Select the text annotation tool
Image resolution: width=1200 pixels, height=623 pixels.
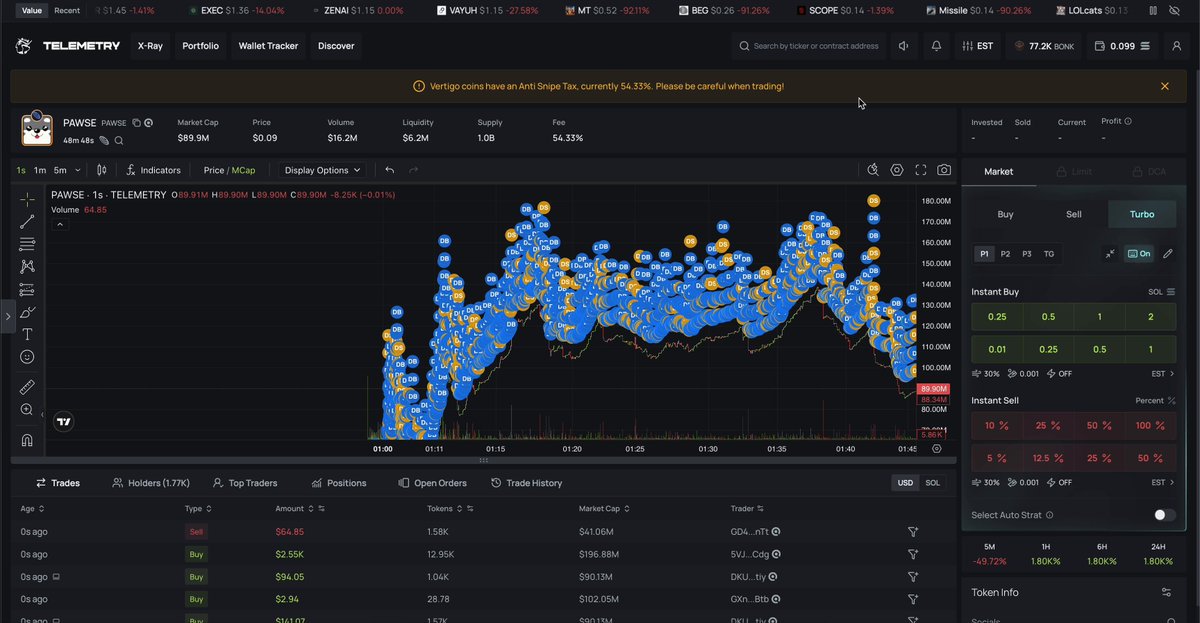[x=27, y=334]
